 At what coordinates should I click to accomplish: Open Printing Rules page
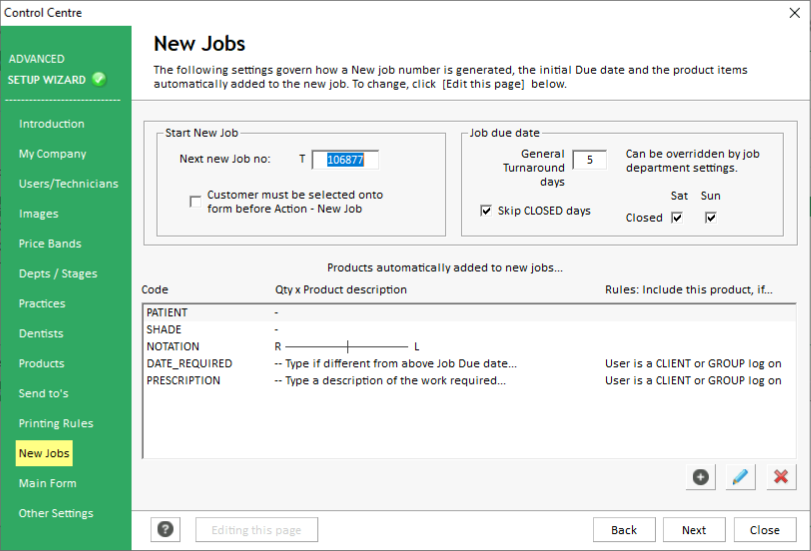pos(56,424)
